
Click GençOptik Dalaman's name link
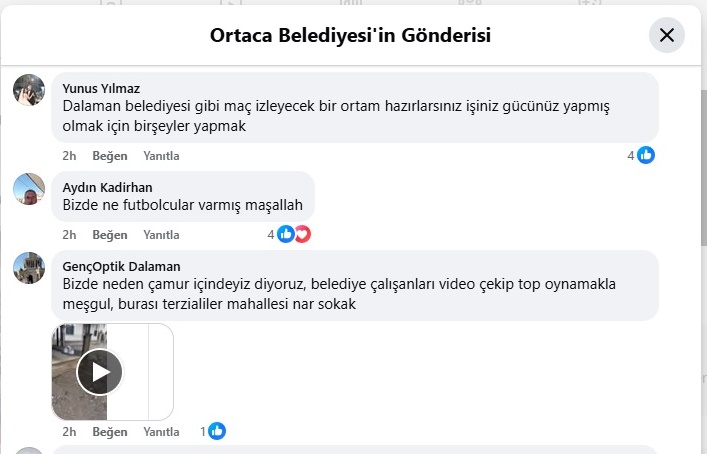tap(121, 266)
